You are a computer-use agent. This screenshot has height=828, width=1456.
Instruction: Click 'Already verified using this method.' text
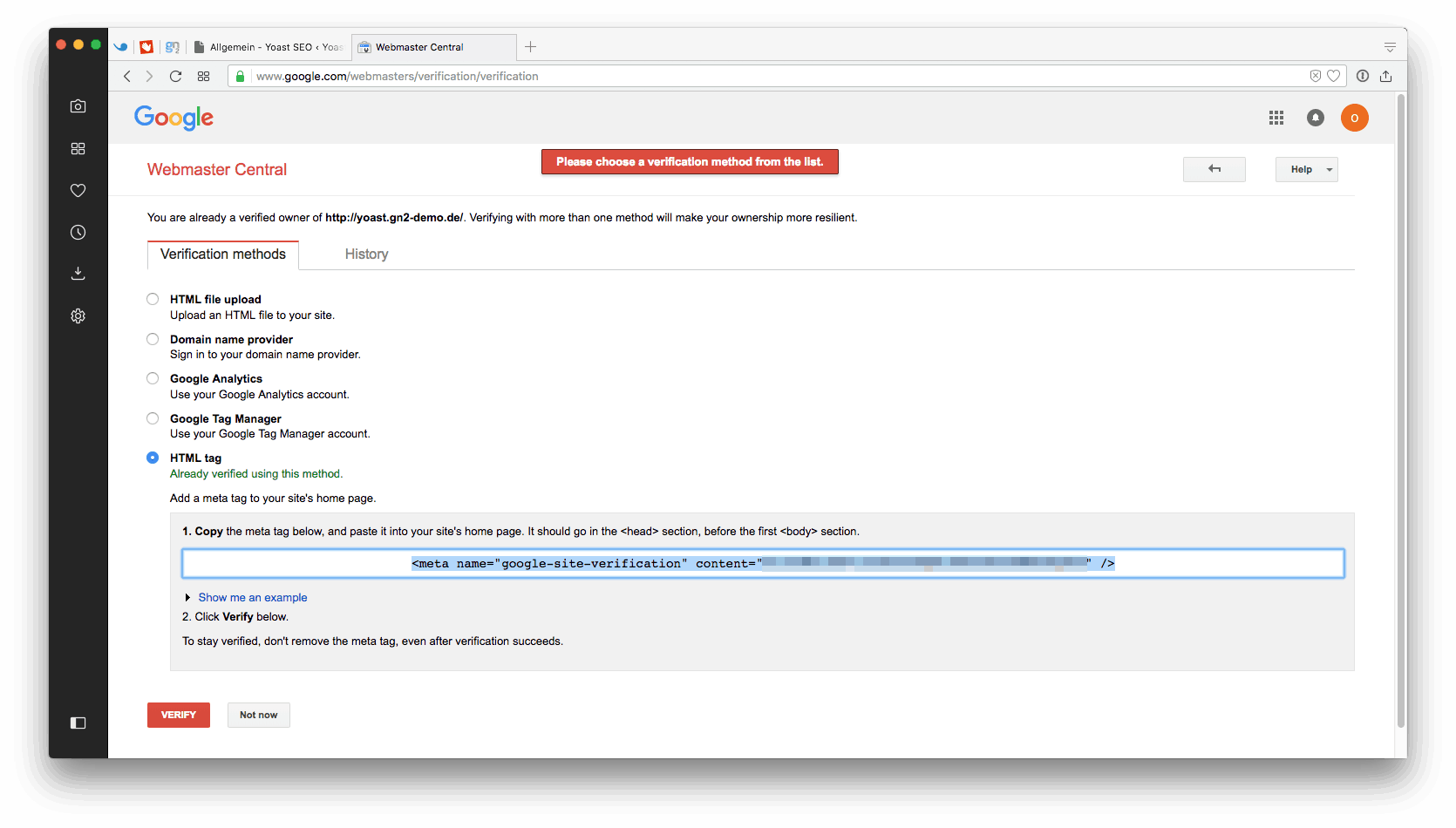(x=256, y=474)
